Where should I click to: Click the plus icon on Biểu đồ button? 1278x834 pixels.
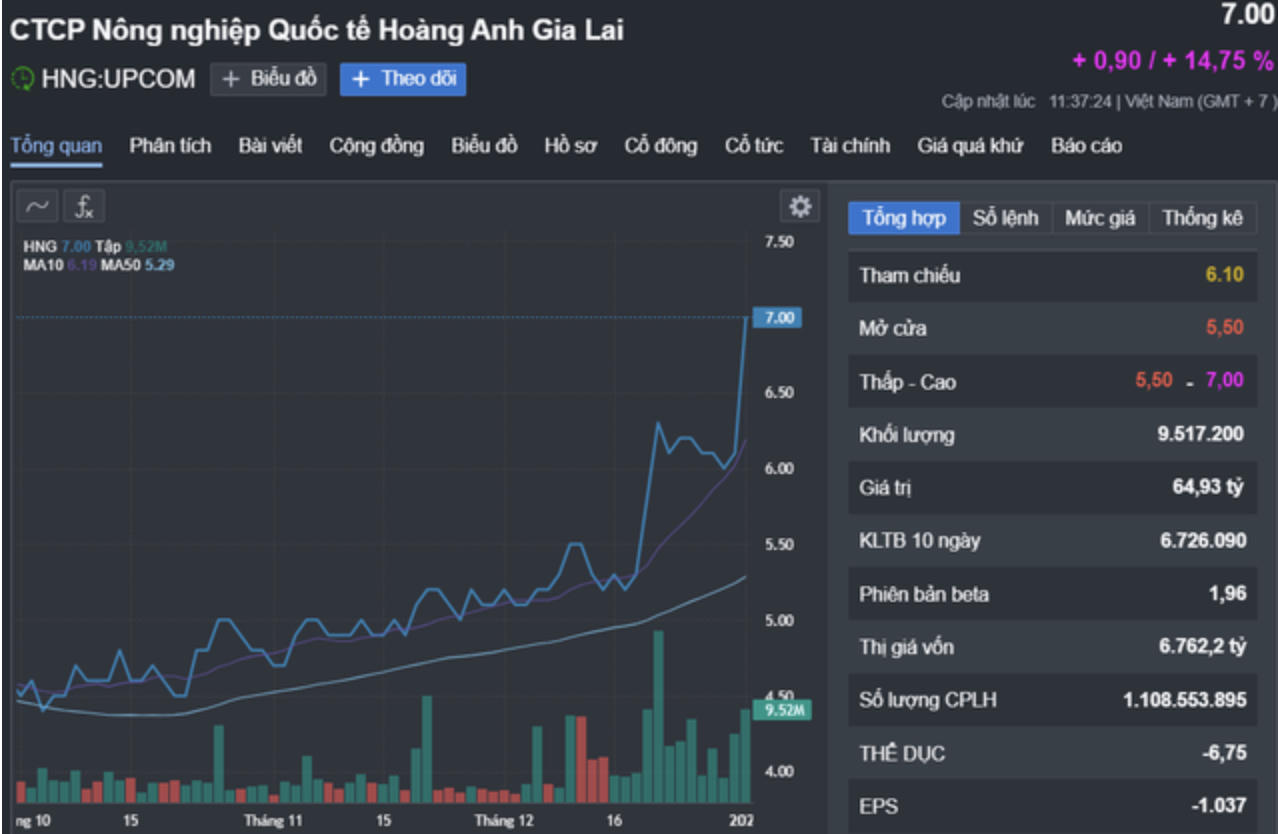(231, 80)
